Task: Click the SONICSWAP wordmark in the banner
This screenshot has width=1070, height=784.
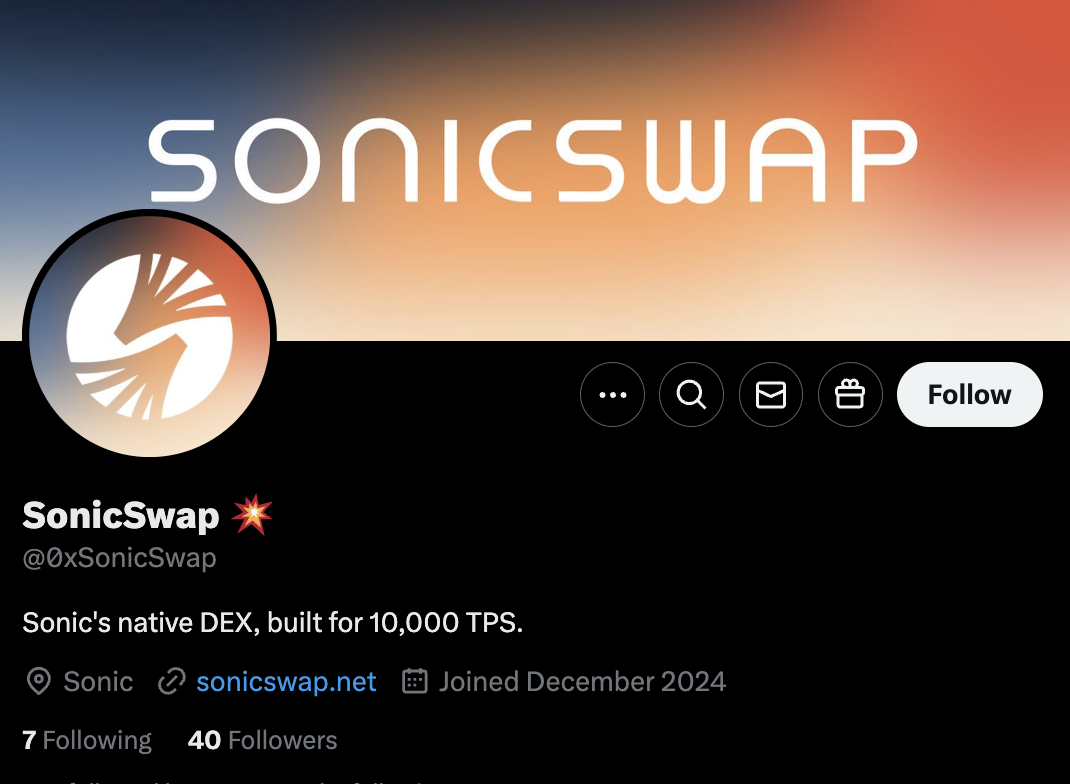Action: pyautogui.click(x=533, y=161)
